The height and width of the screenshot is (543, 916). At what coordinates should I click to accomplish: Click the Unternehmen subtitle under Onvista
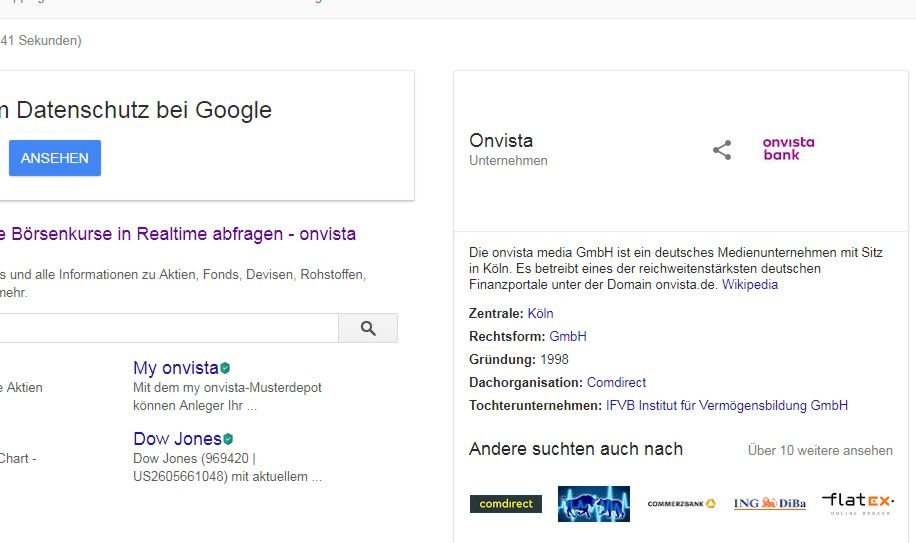pos(508,161)
